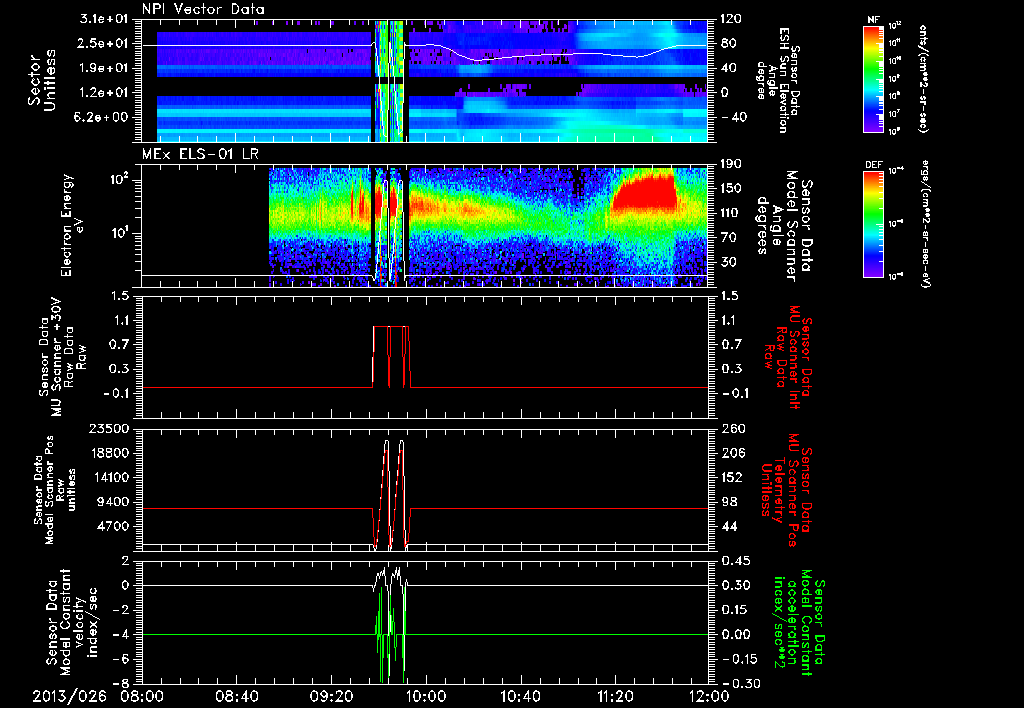Click the NF flux color bar
Screen dimensions: 1024x708
873,78
